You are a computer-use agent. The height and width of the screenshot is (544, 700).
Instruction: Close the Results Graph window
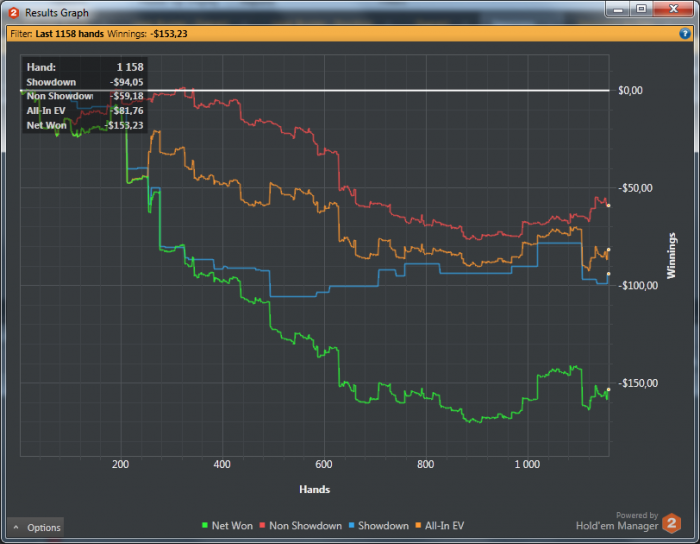(674, 9)
